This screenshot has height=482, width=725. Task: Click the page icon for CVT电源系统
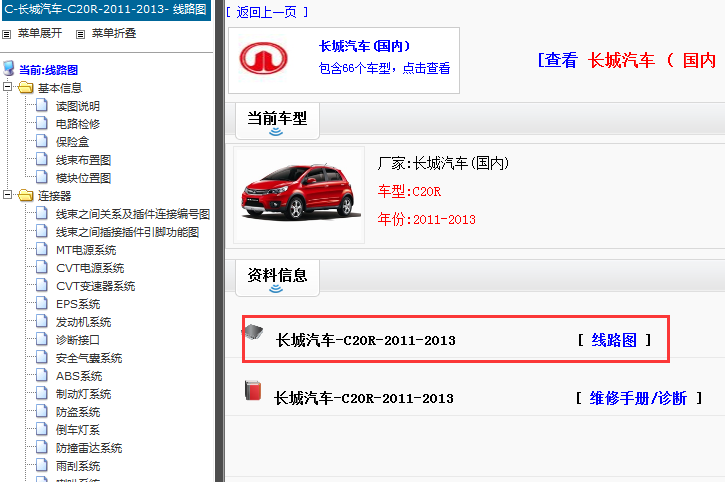click(x=42, y=267)
